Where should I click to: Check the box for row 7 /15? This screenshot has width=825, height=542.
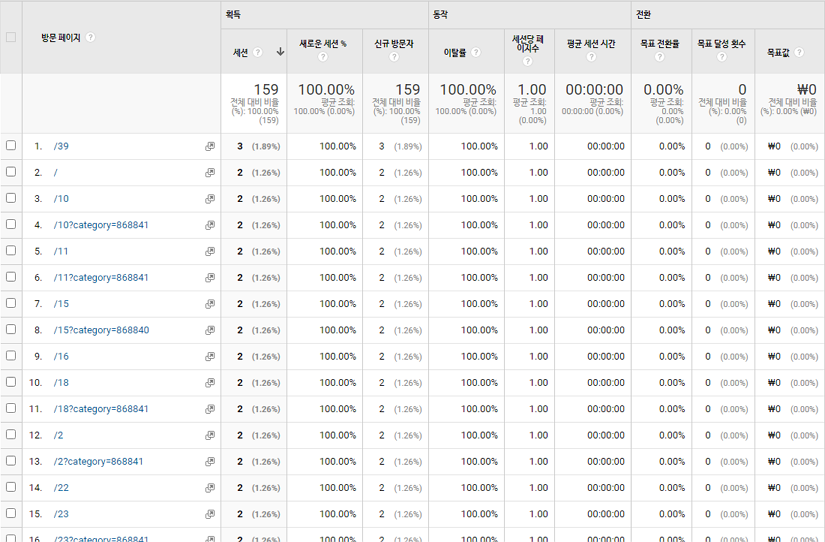click(11, 303)
